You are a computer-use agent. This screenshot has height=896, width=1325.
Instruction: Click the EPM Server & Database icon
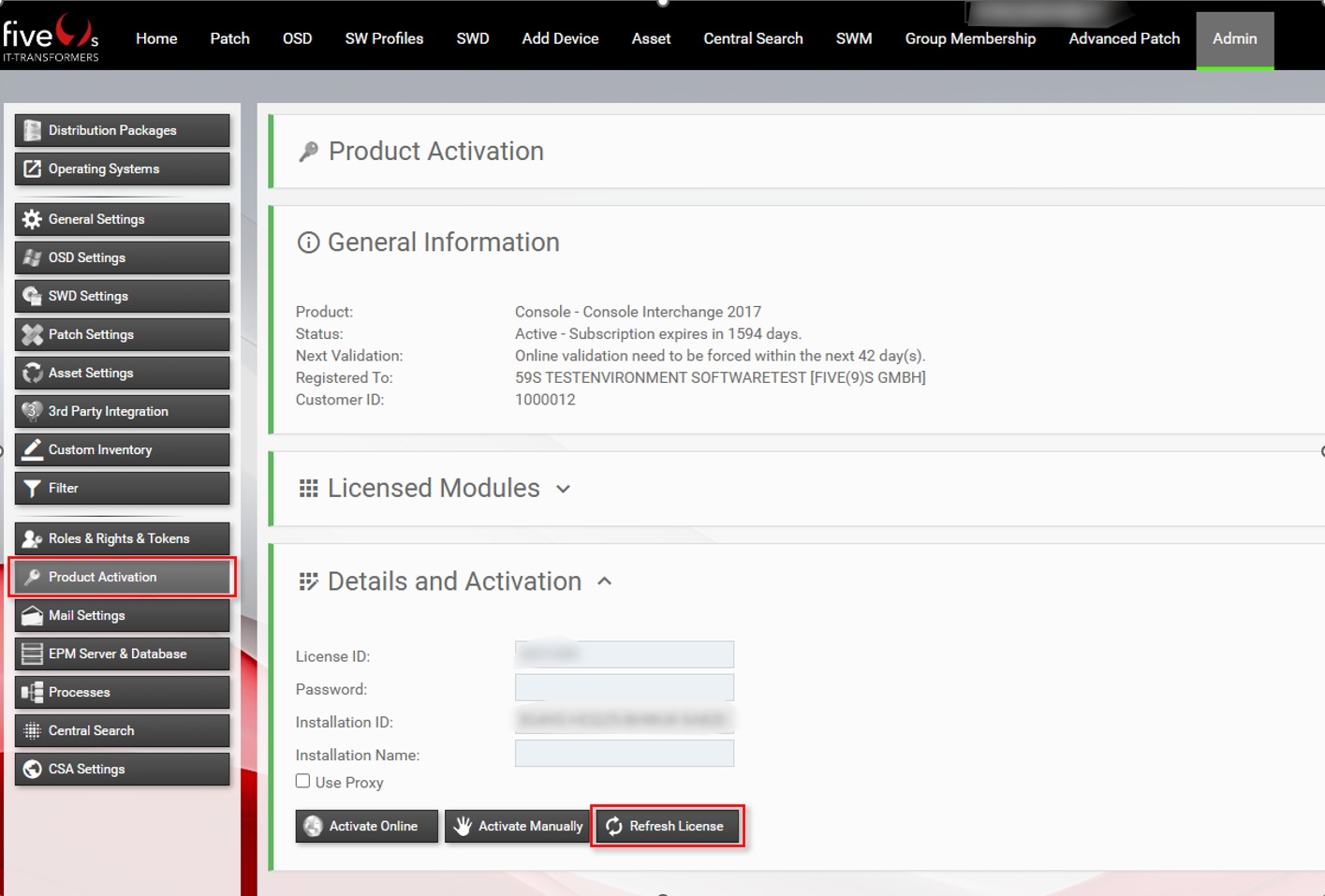pyautogui.click(x=32, y=654)
